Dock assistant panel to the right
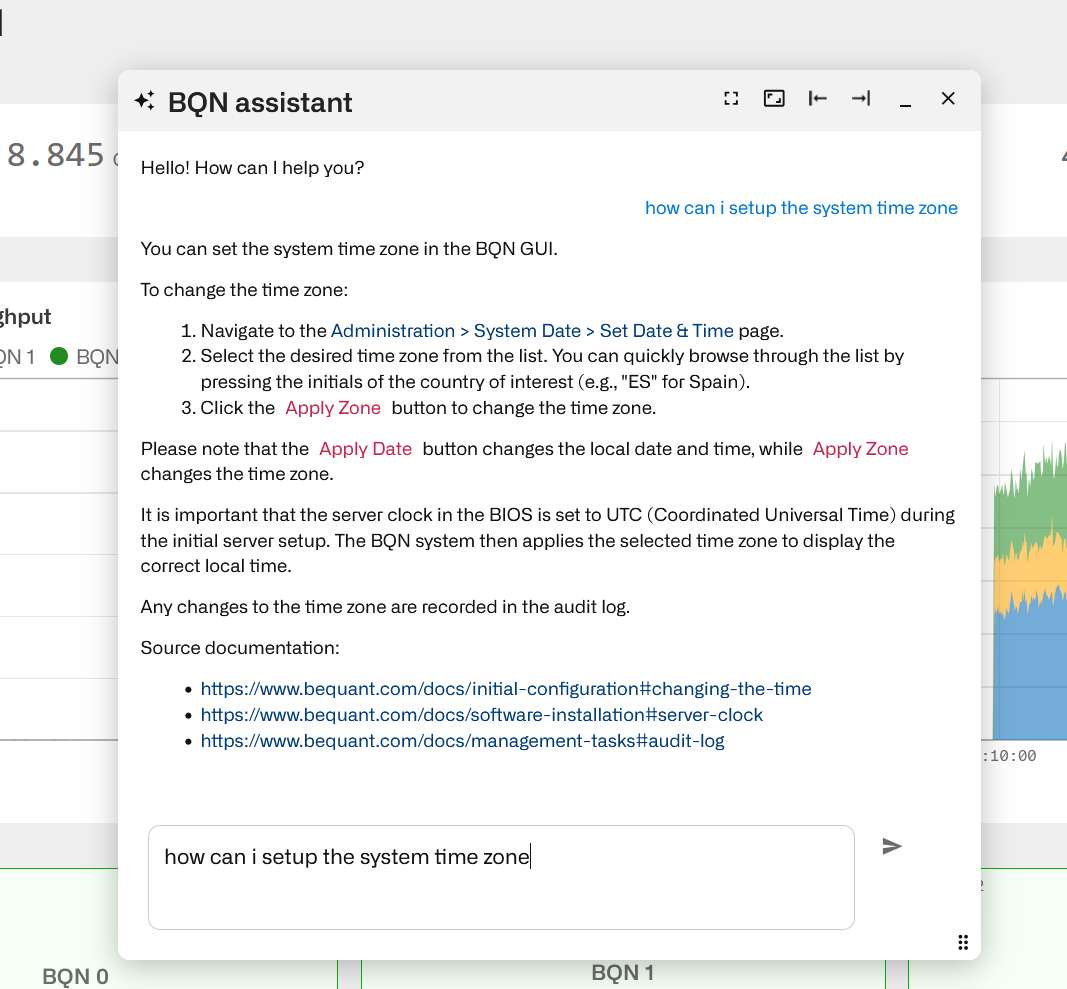 tap(861, 99)
